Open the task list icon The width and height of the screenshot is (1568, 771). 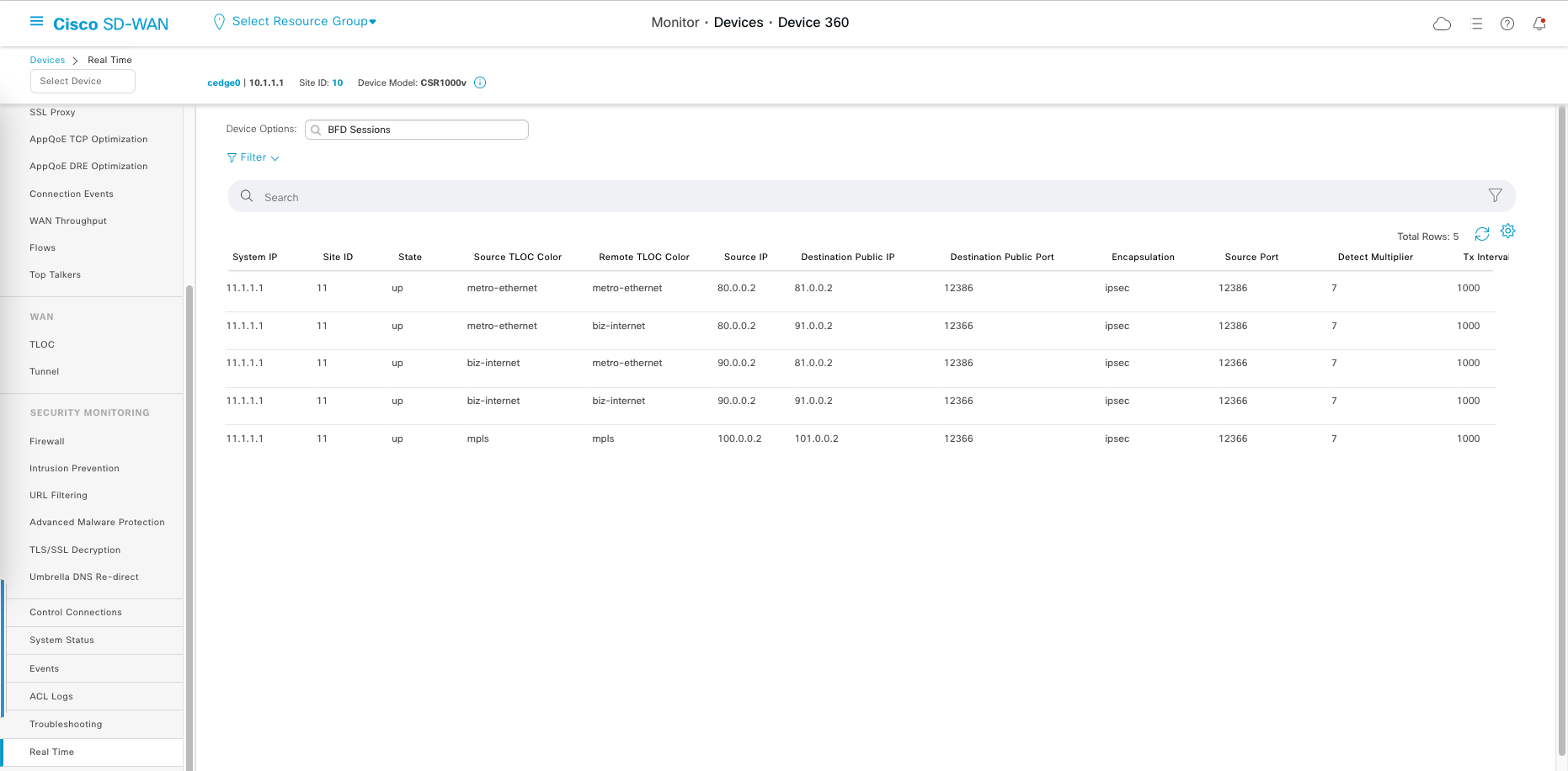click(x=1476, y=24)
